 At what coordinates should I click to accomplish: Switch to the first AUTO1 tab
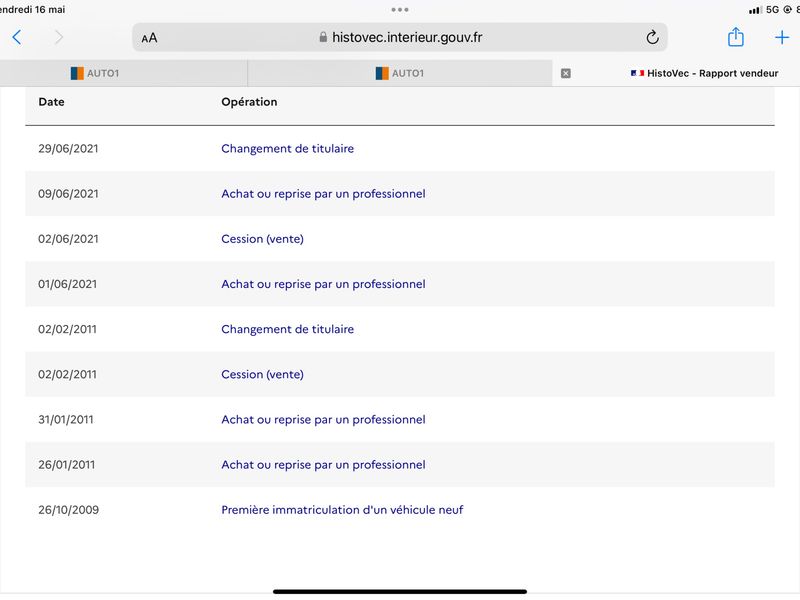[x=123, y=73]
